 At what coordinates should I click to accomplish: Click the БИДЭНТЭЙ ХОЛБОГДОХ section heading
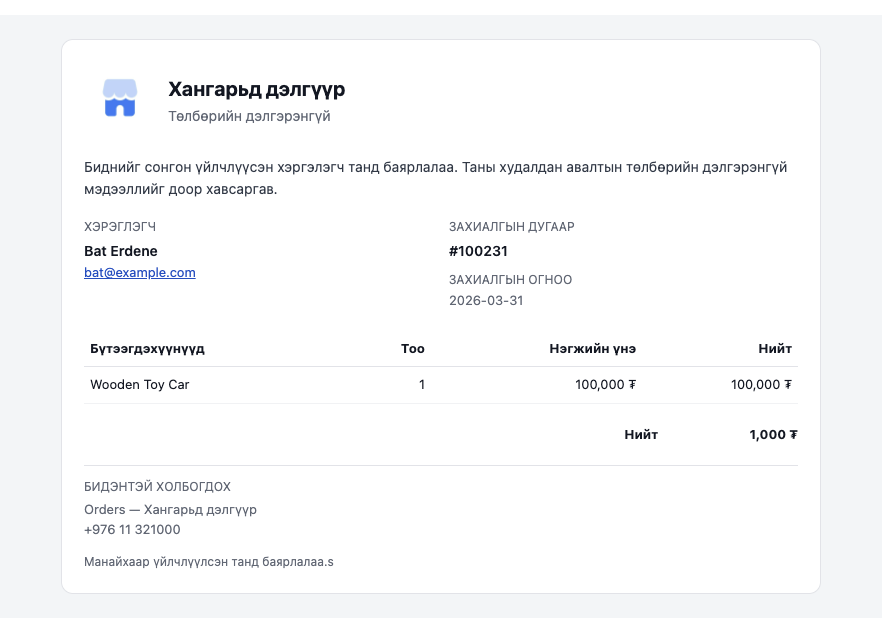pos(157,486)
